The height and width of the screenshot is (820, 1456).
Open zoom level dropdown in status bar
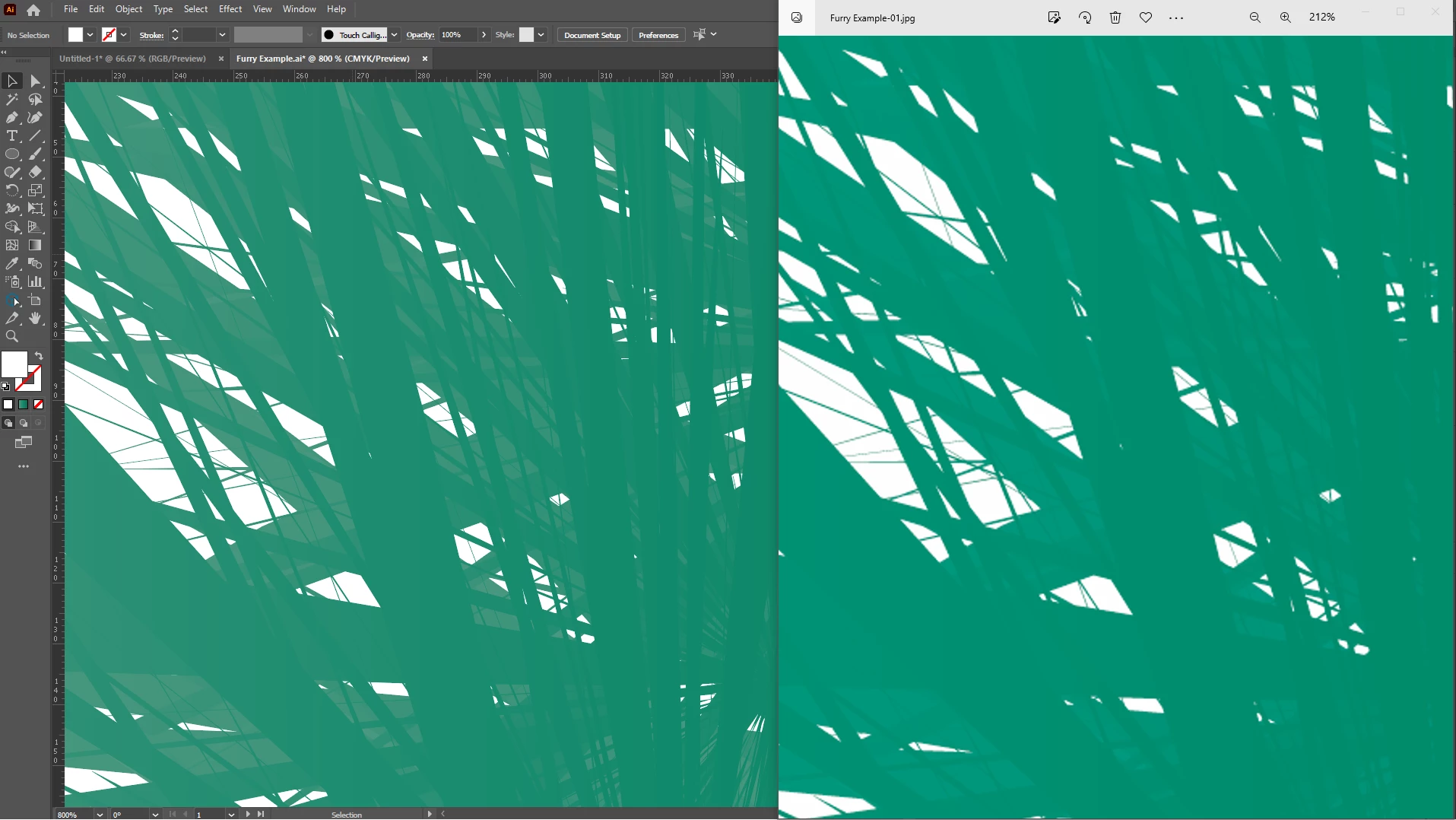pos(100,814)
